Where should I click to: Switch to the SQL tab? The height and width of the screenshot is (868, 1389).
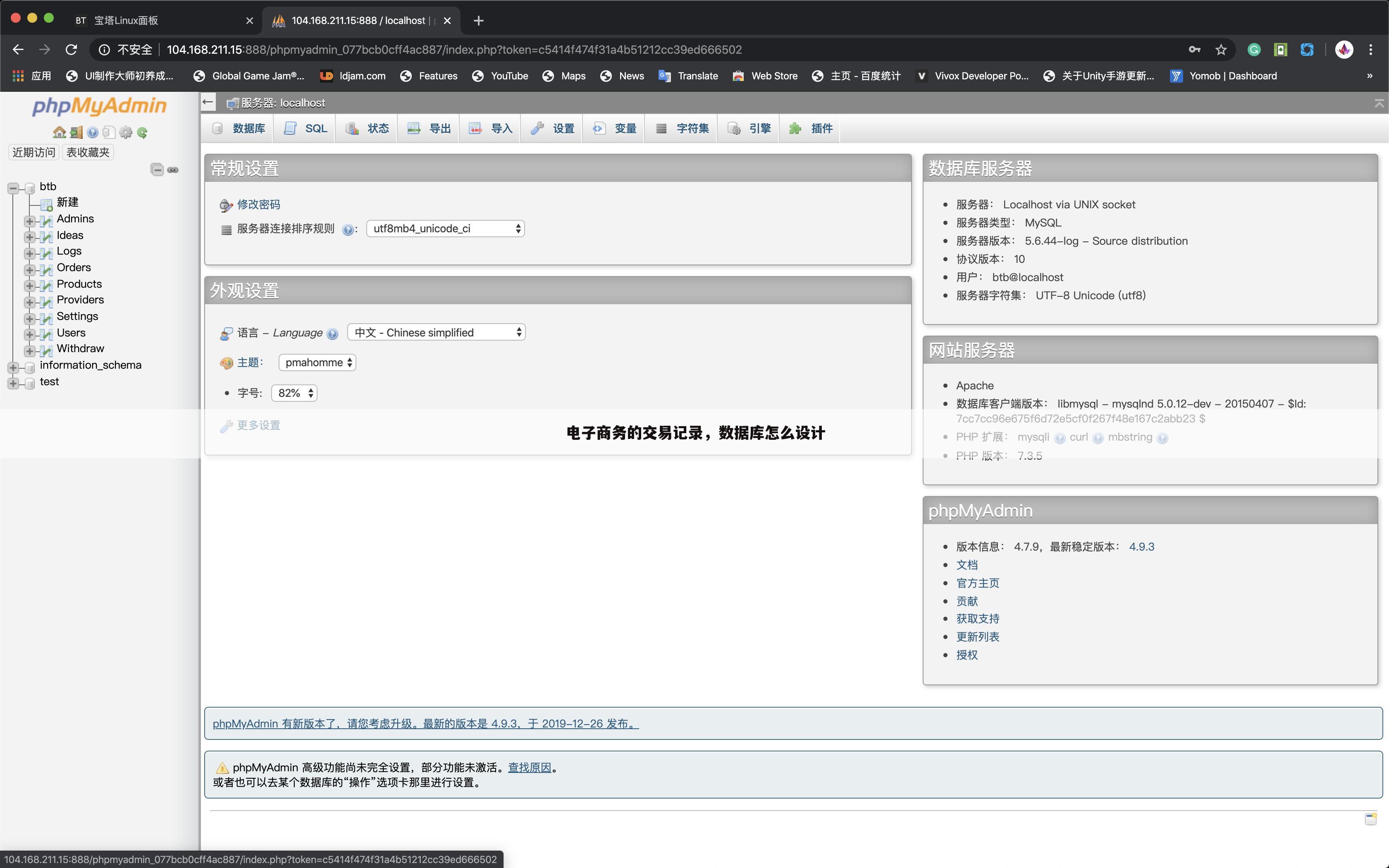[305, 128]
